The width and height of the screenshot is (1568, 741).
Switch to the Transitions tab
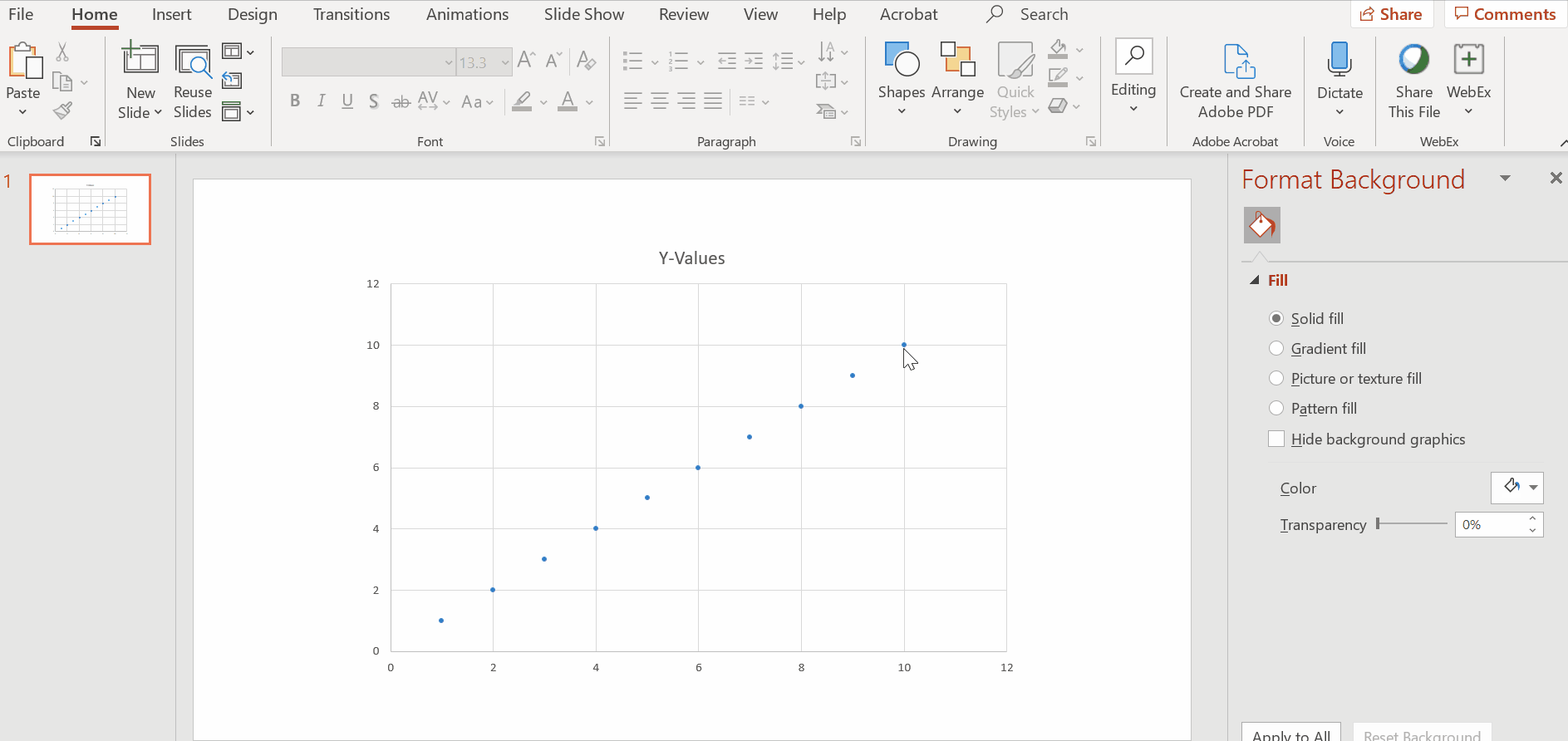coord(351,14)
